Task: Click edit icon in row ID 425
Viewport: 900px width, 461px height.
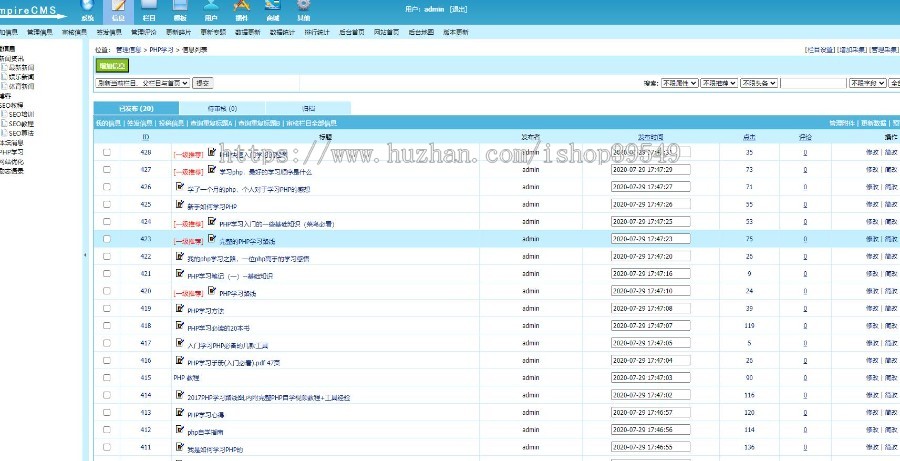Action: 180,204
